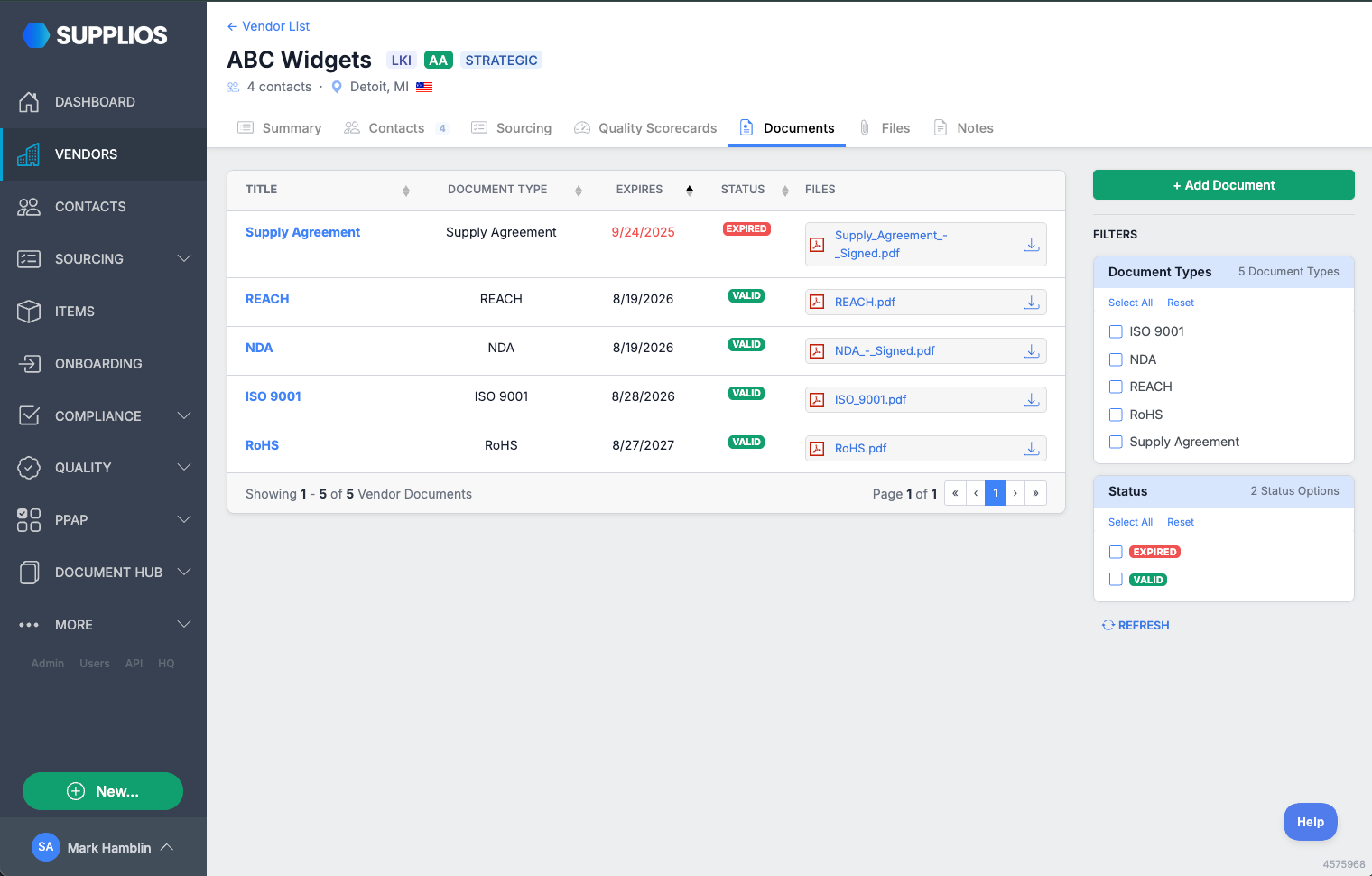Viewport: 1372px width, 876px height.
Task: Download the REACH.pdf file
Action: point(1031,303)
